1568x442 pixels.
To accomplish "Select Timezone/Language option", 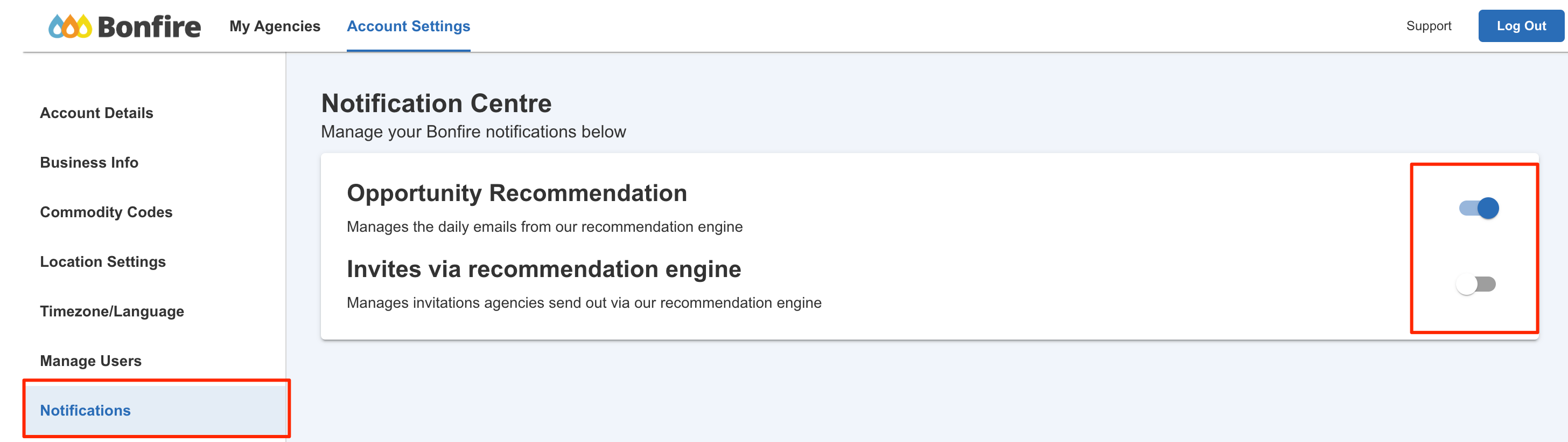I will pyautogui.click(x=112, y=312).
